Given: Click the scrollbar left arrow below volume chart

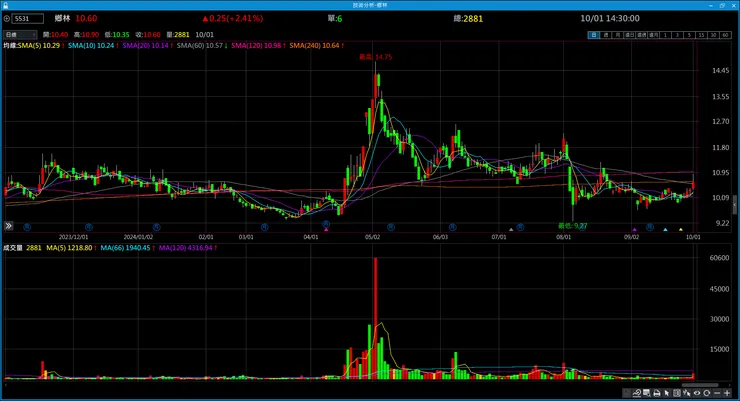Looking at the screenshot, I should 5,385.
